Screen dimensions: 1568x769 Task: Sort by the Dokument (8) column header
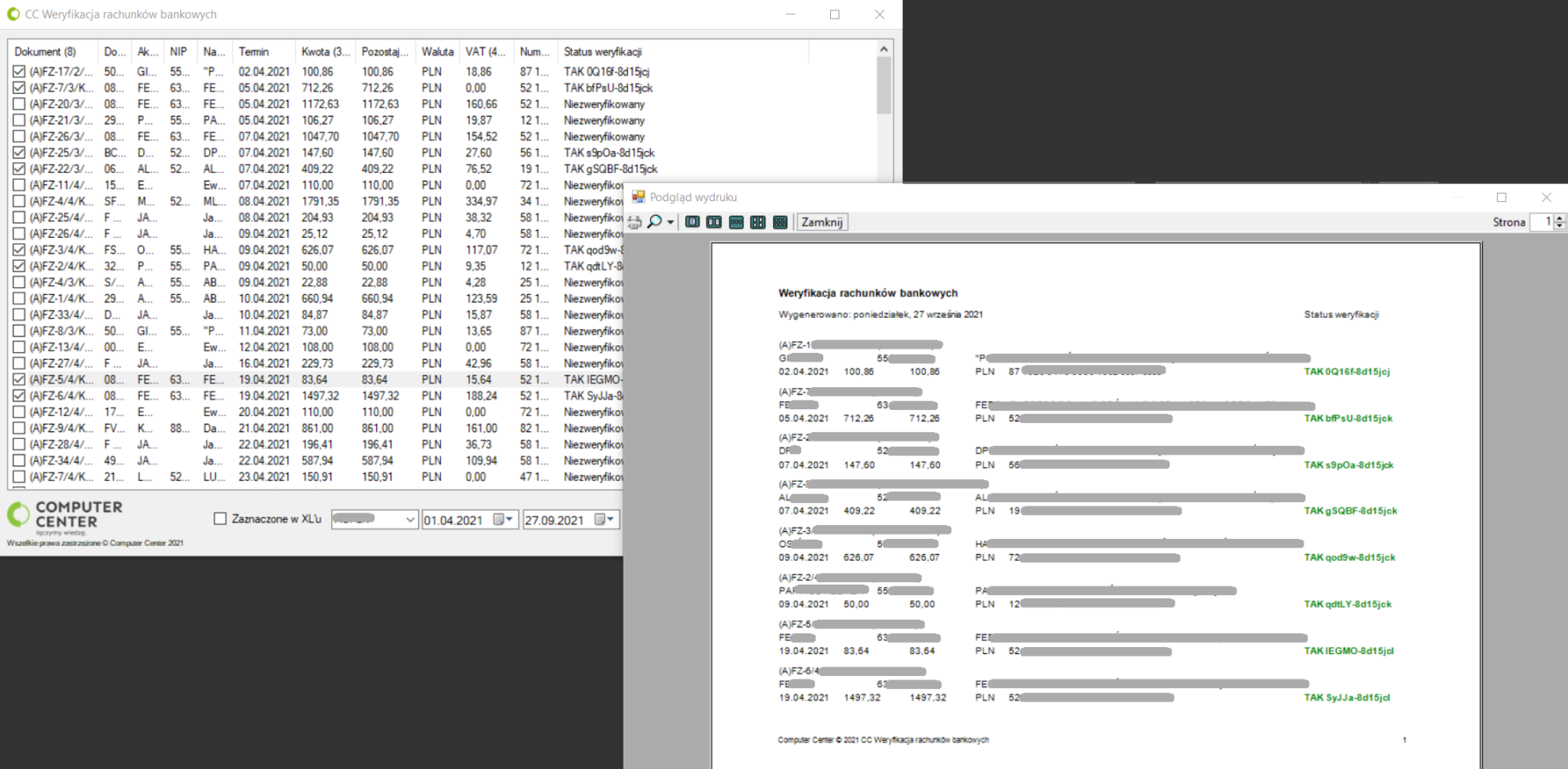53,52
